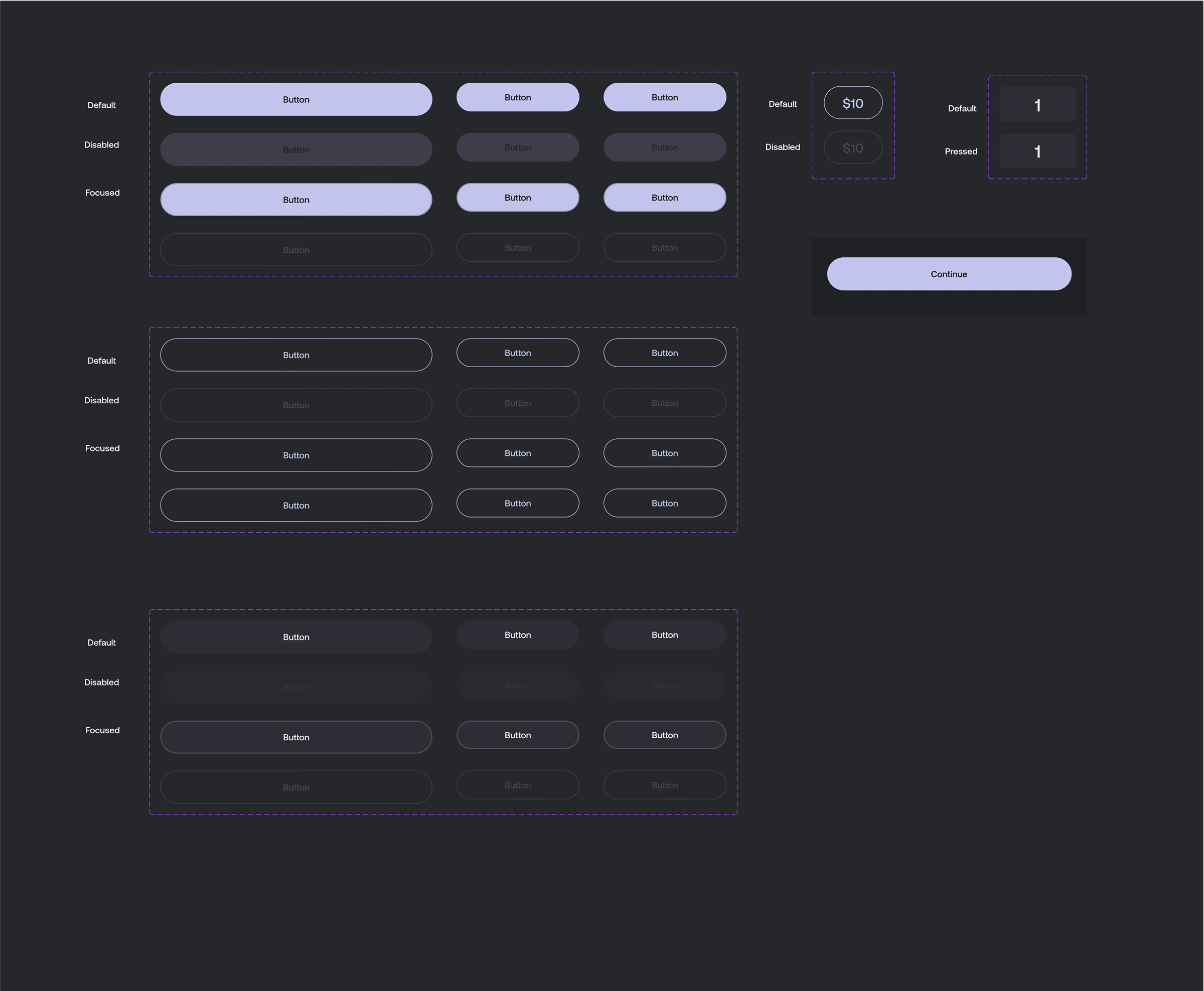The image size is (1204, 991).
Task: Click rightmost dimmed button in outlined group Disabled row
Action: (665, 403)
